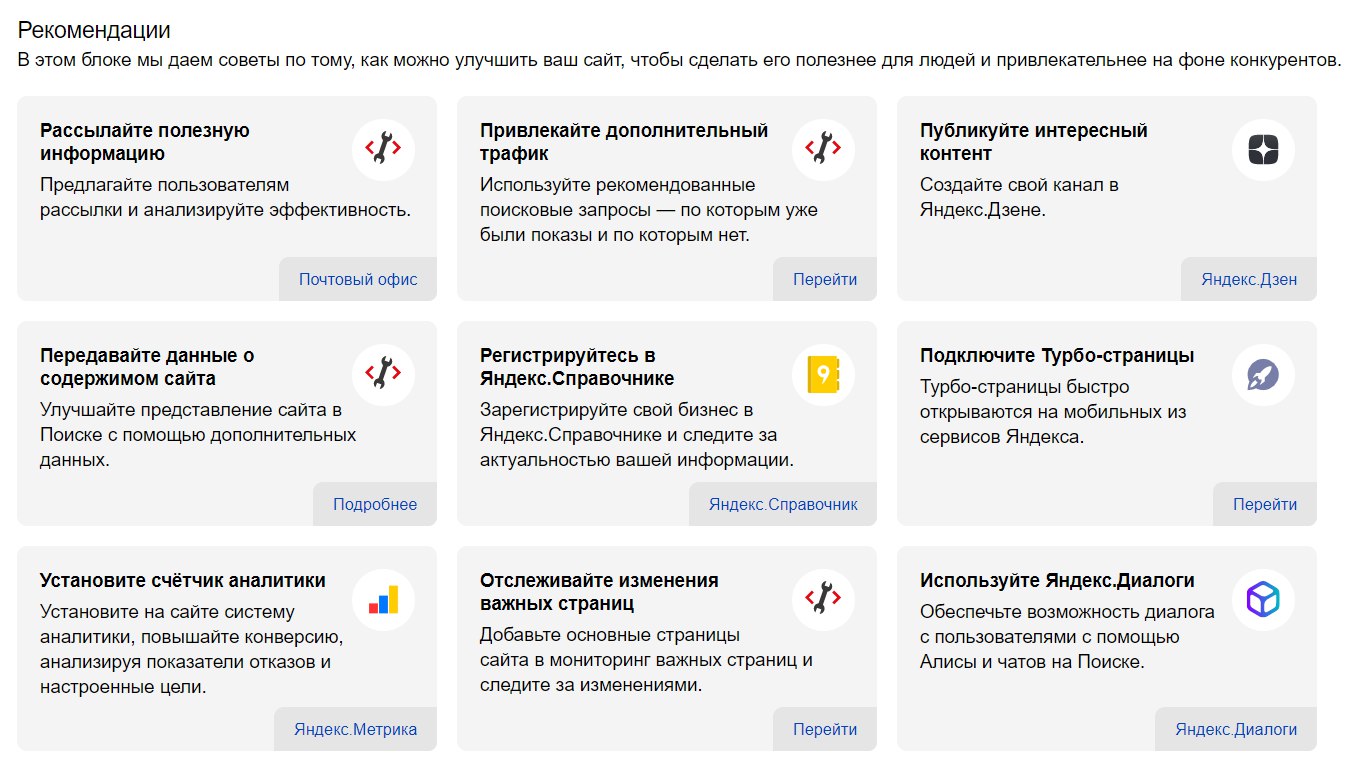This screenshot has width=1370, height=775.
Task: Open the Яндекс.Метрика button
Action: point(356,729)
